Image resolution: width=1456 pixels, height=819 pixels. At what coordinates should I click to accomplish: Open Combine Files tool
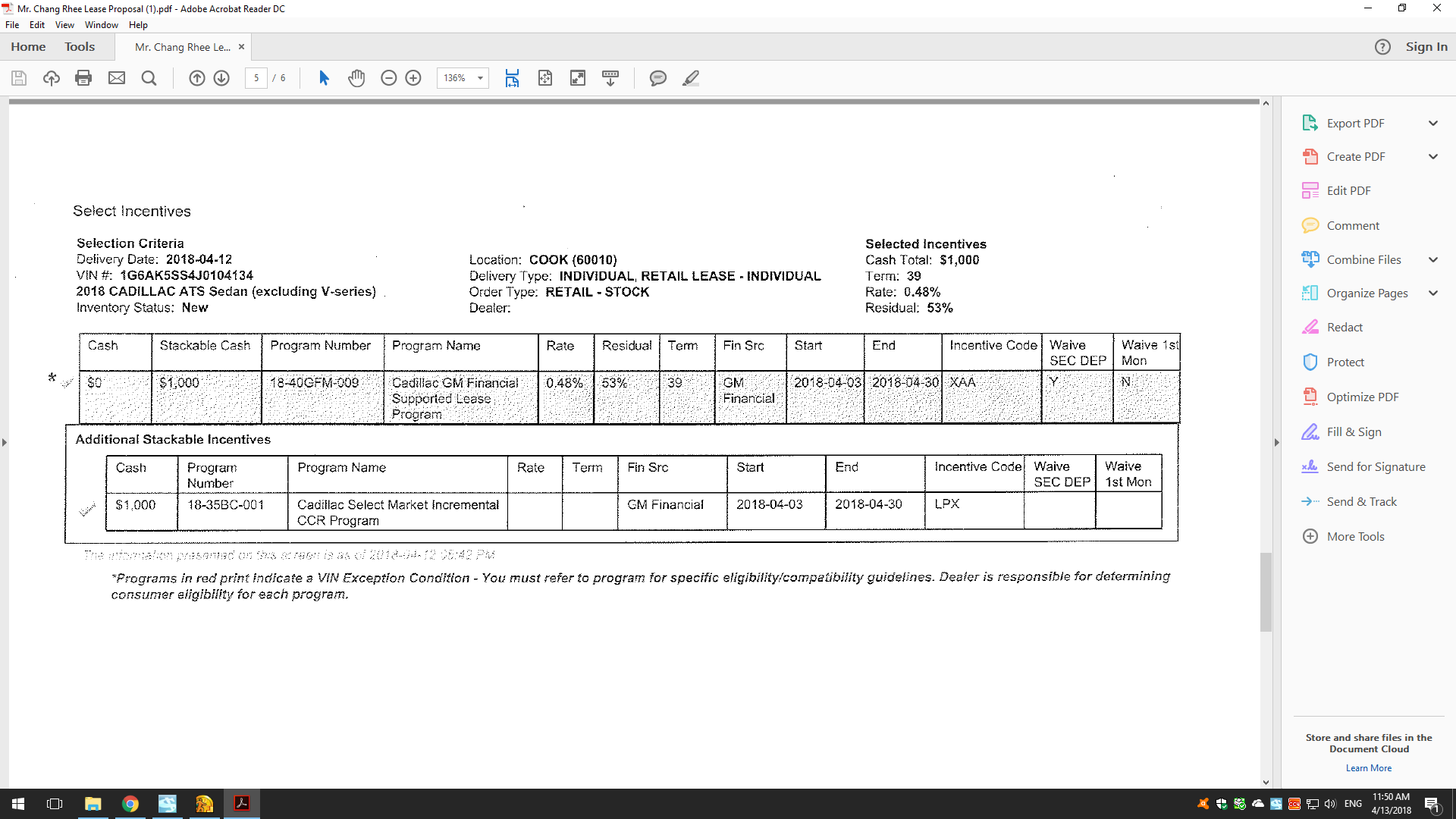pos(1363,260)
